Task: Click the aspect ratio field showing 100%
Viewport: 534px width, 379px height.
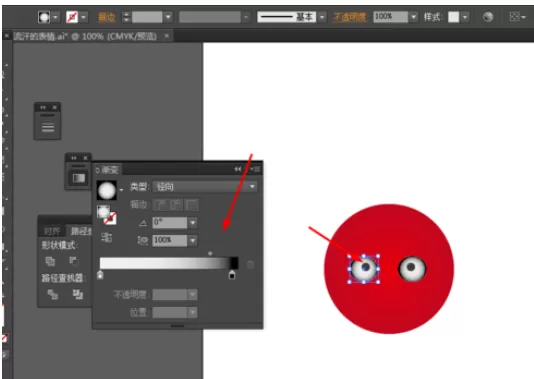Action: pyautogui.click(x=170, y=240)
